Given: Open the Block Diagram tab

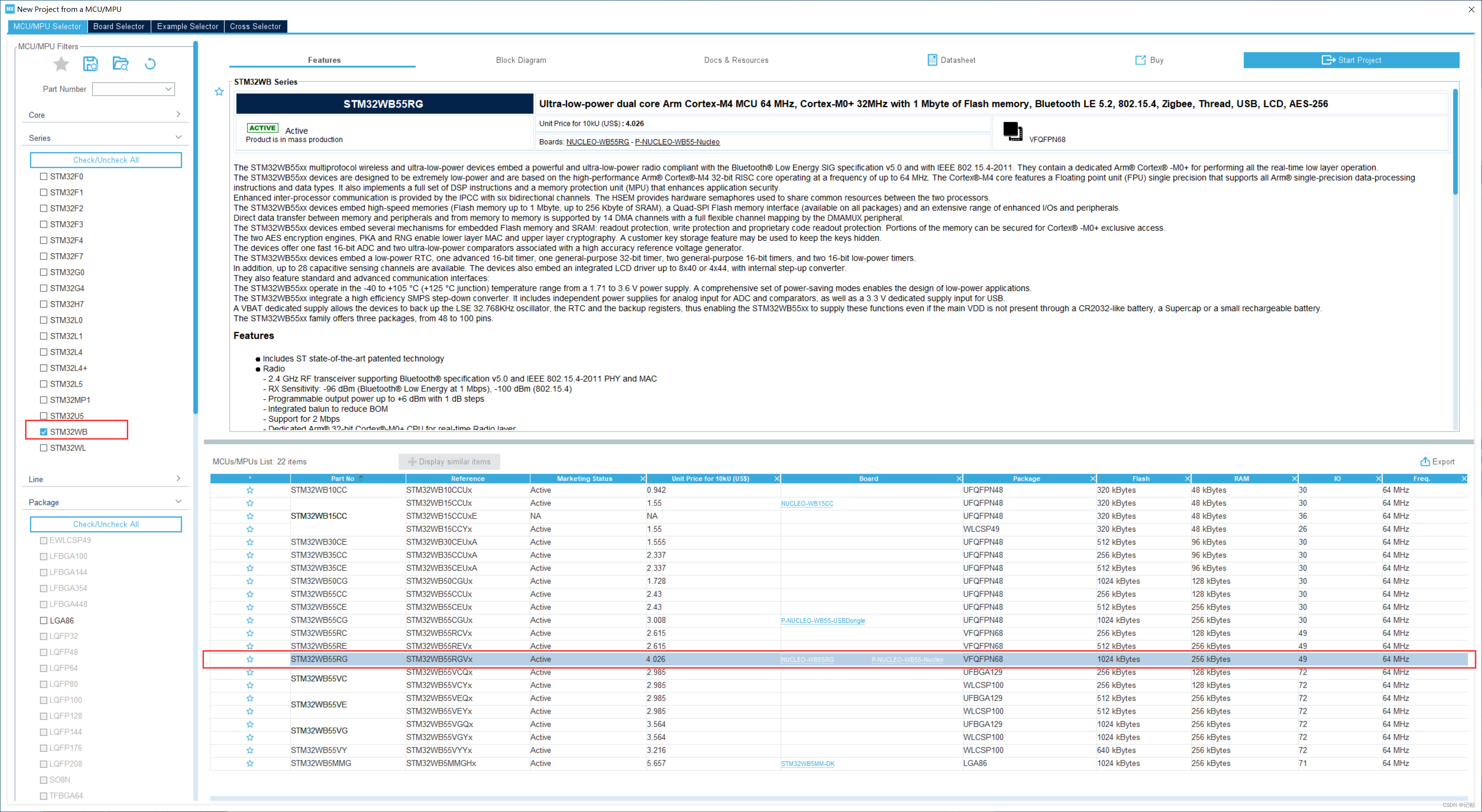Looking at the screenshot, I should coord(520,60).
